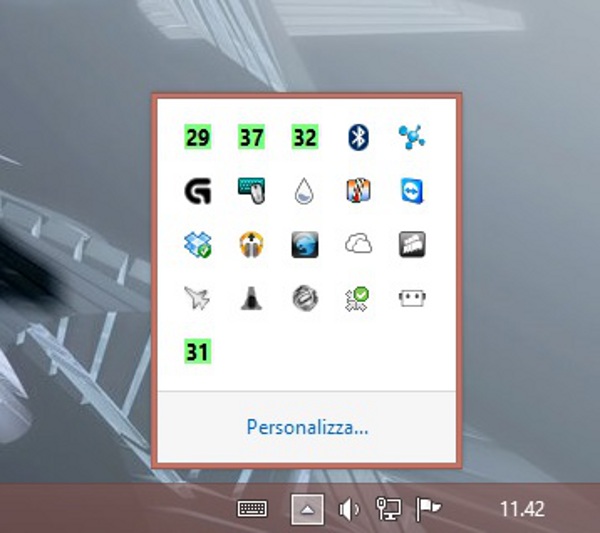The height and width of the screenshot is (533, 600).
Task: Open the OneDrive cloud tray icon
Action: pyautogui.click(x=358, y=244)
